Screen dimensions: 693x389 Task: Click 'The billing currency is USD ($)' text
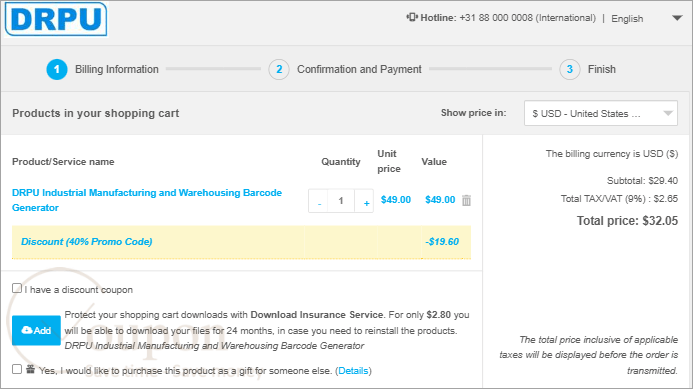point(612,154)
